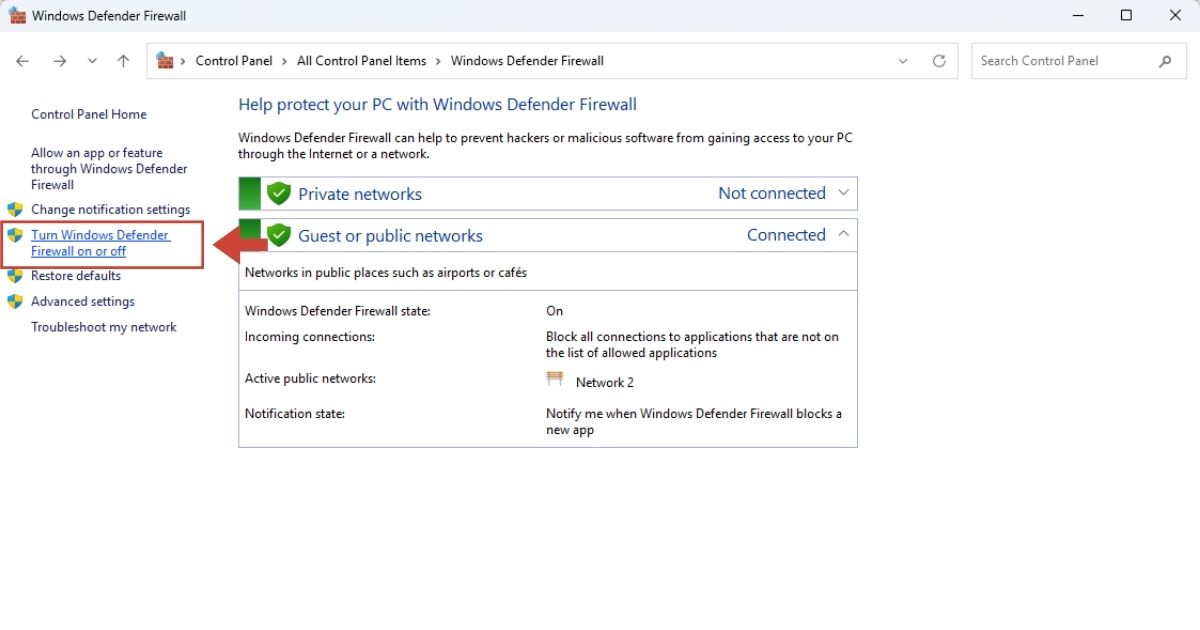Viewport: 1200px width, 630px height.
Task: Click green shield on Guest or public networks
Action: pyautogui.click(x=279, y=236)
